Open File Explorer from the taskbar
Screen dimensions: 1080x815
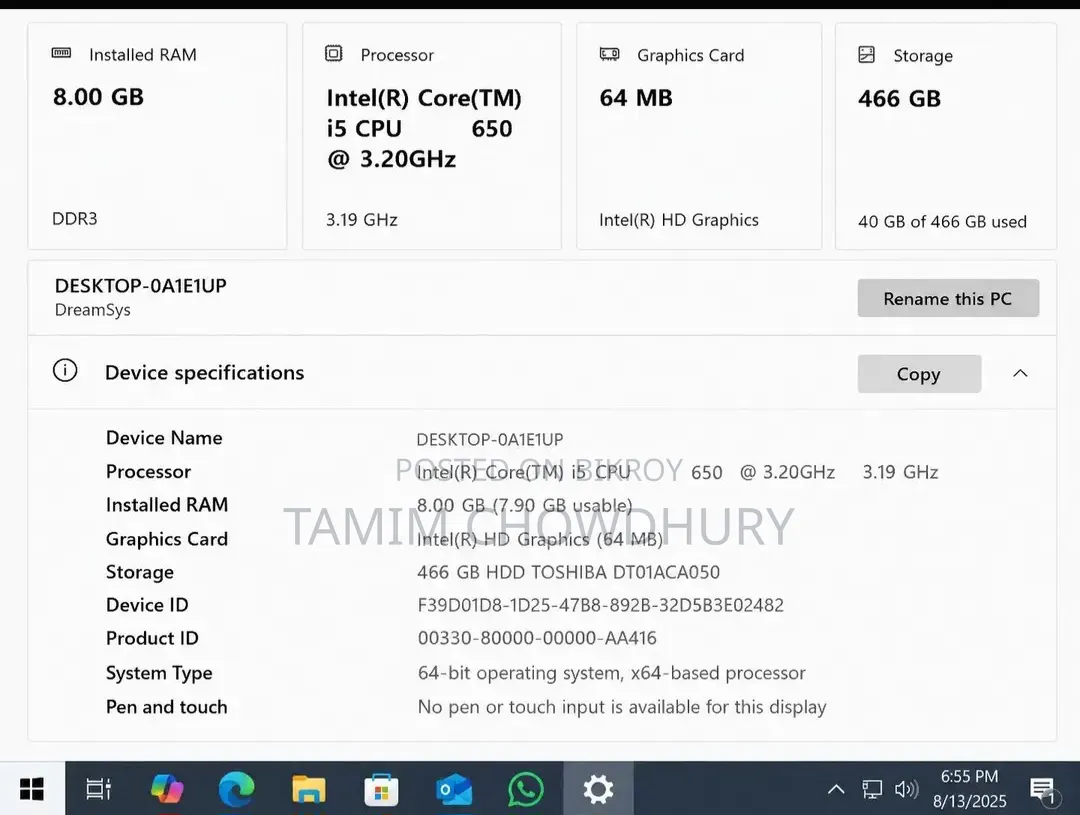pyautogui.click(x=309, y=789)
